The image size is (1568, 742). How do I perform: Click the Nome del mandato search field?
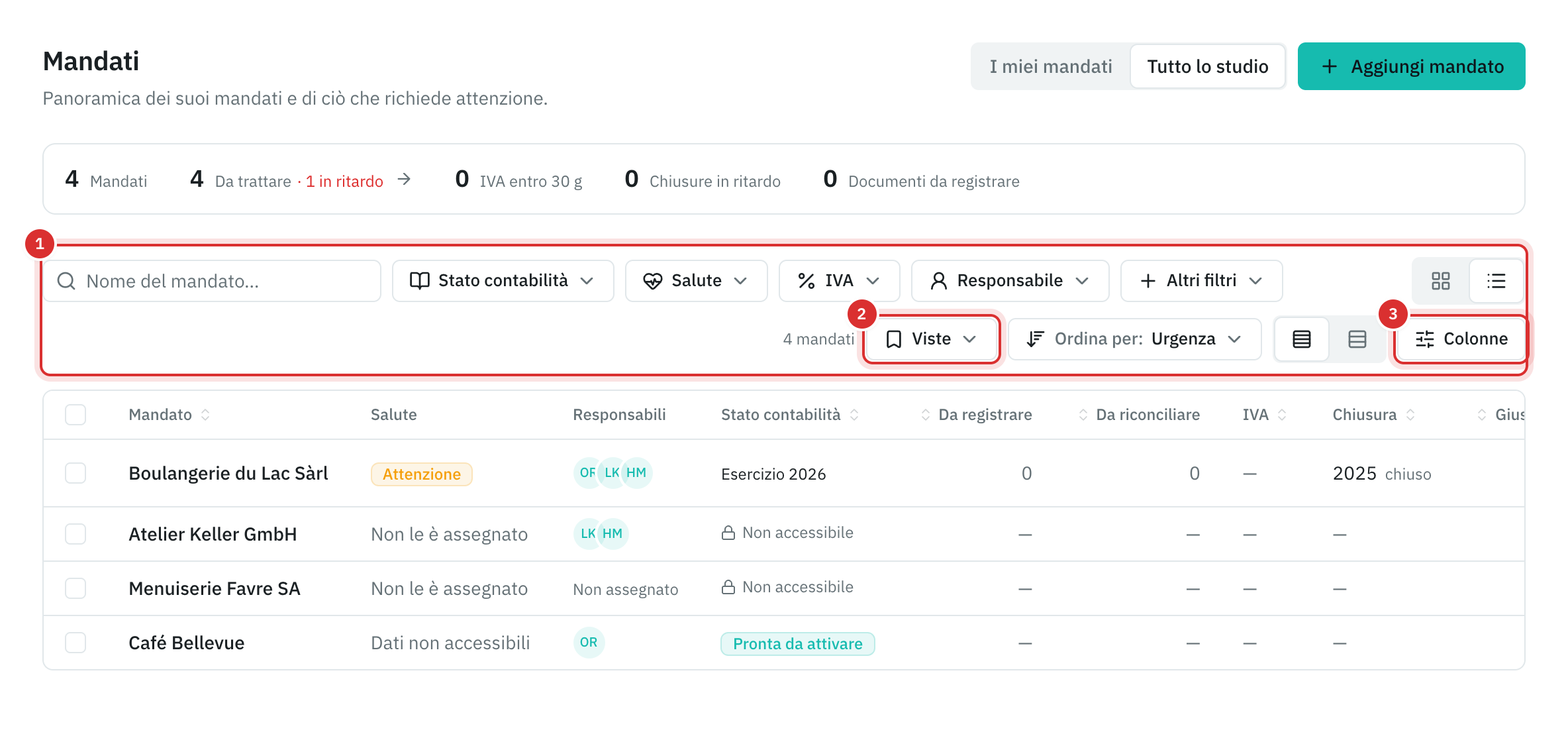tap(212, 281)
